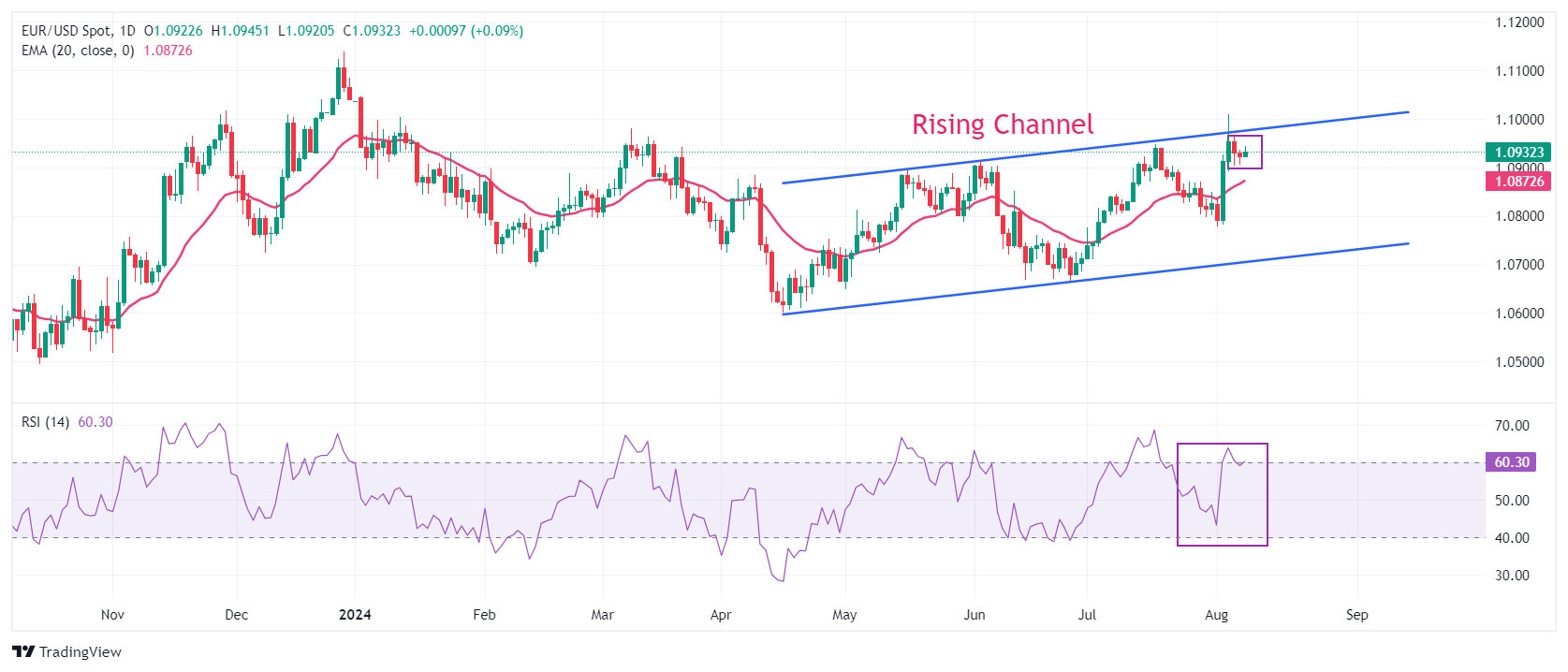Click the 1.05000 price axis label

coord(1518,362)
